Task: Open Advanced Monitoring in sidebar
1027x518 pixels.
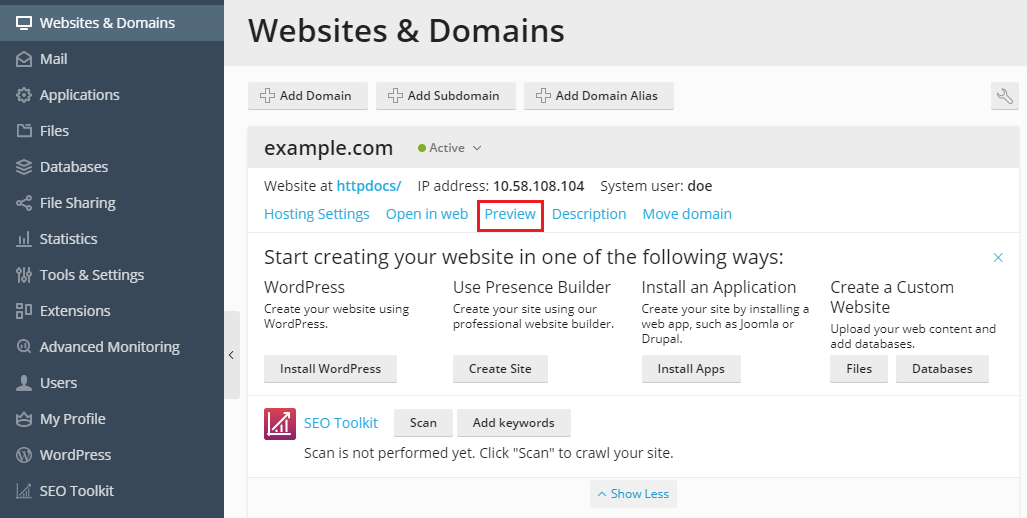Action: pyautogui.click(x=112, y=347)
